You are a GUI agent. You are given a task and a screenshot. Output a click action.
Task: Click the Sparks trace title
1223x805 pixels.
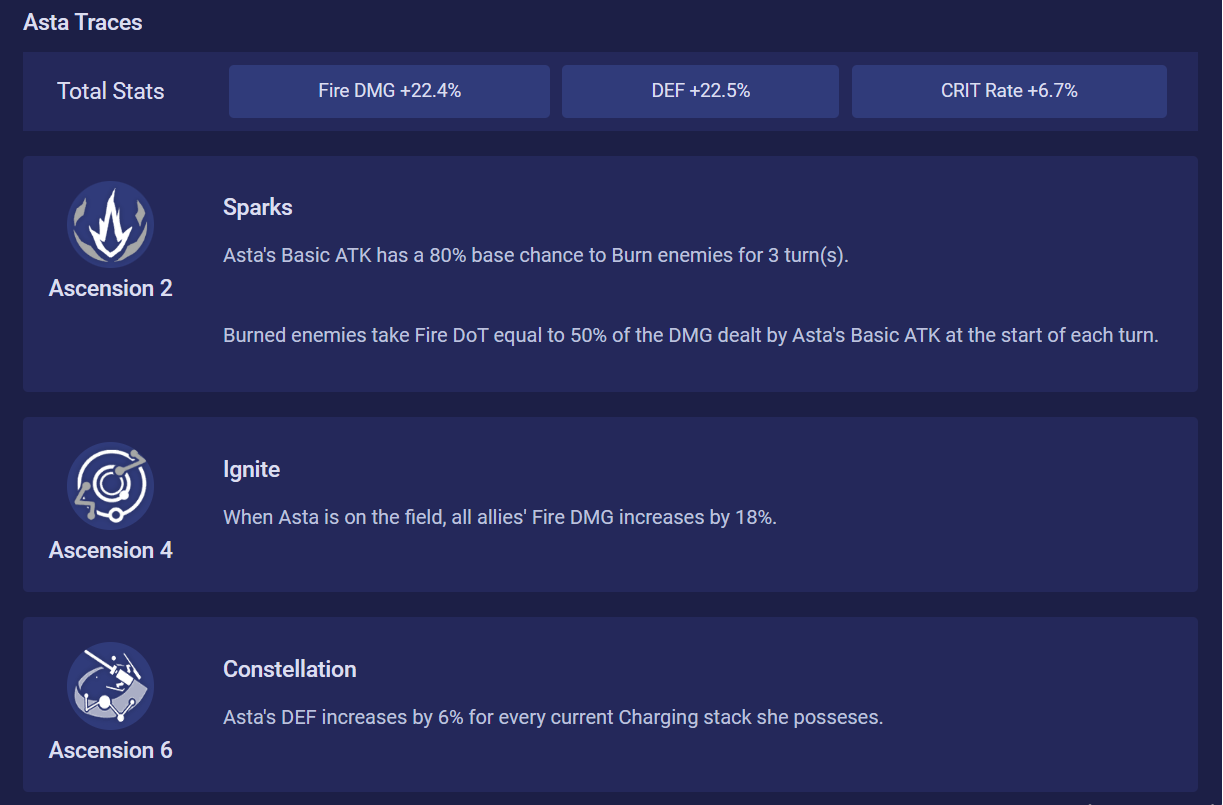pos(258,208)
